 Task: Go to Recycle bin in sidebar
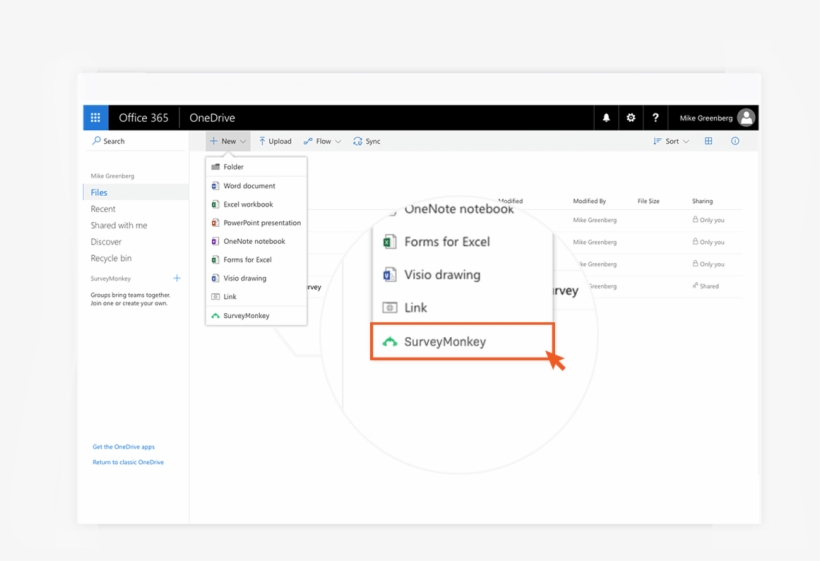click(x=111, y=258)
